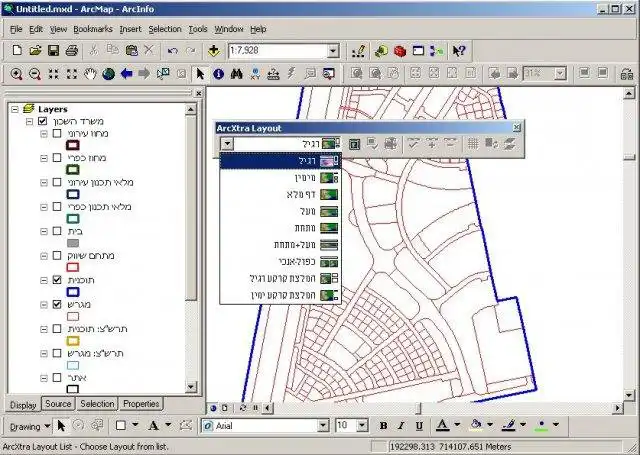Open the Drawing menu dropdown

coord(29,426)
